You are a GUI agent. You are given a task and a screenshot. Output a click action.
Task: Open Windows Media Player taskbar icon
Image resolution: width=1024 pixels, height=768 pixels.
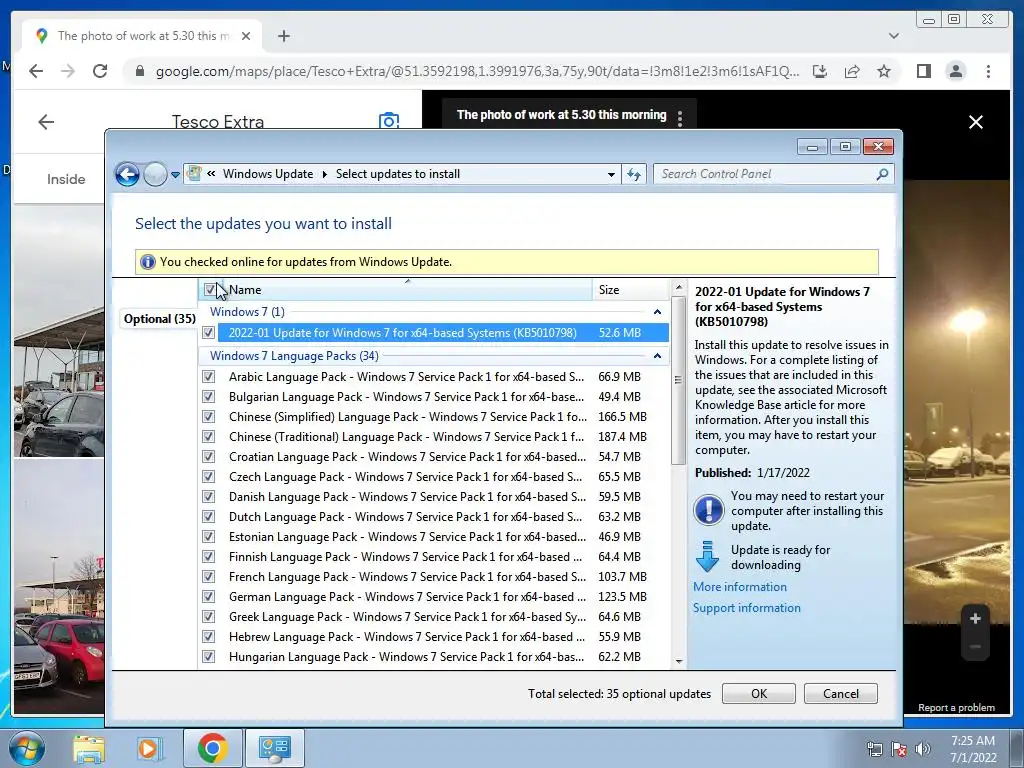coord(149,748)
